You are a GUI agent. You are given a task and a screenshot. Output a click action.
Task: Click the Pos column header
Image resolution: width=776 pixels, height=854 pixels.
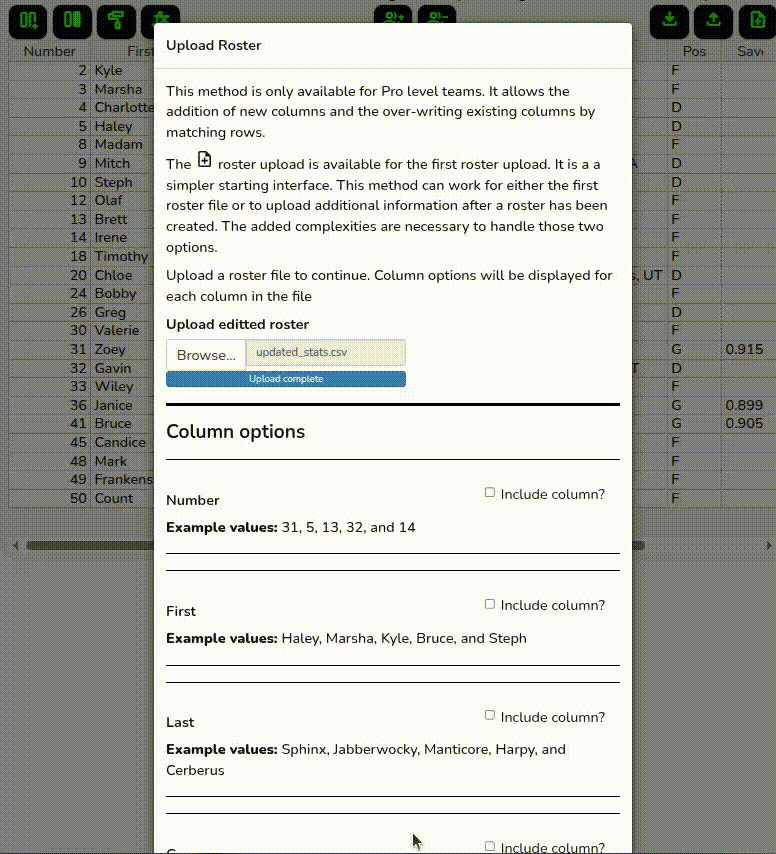694,51
